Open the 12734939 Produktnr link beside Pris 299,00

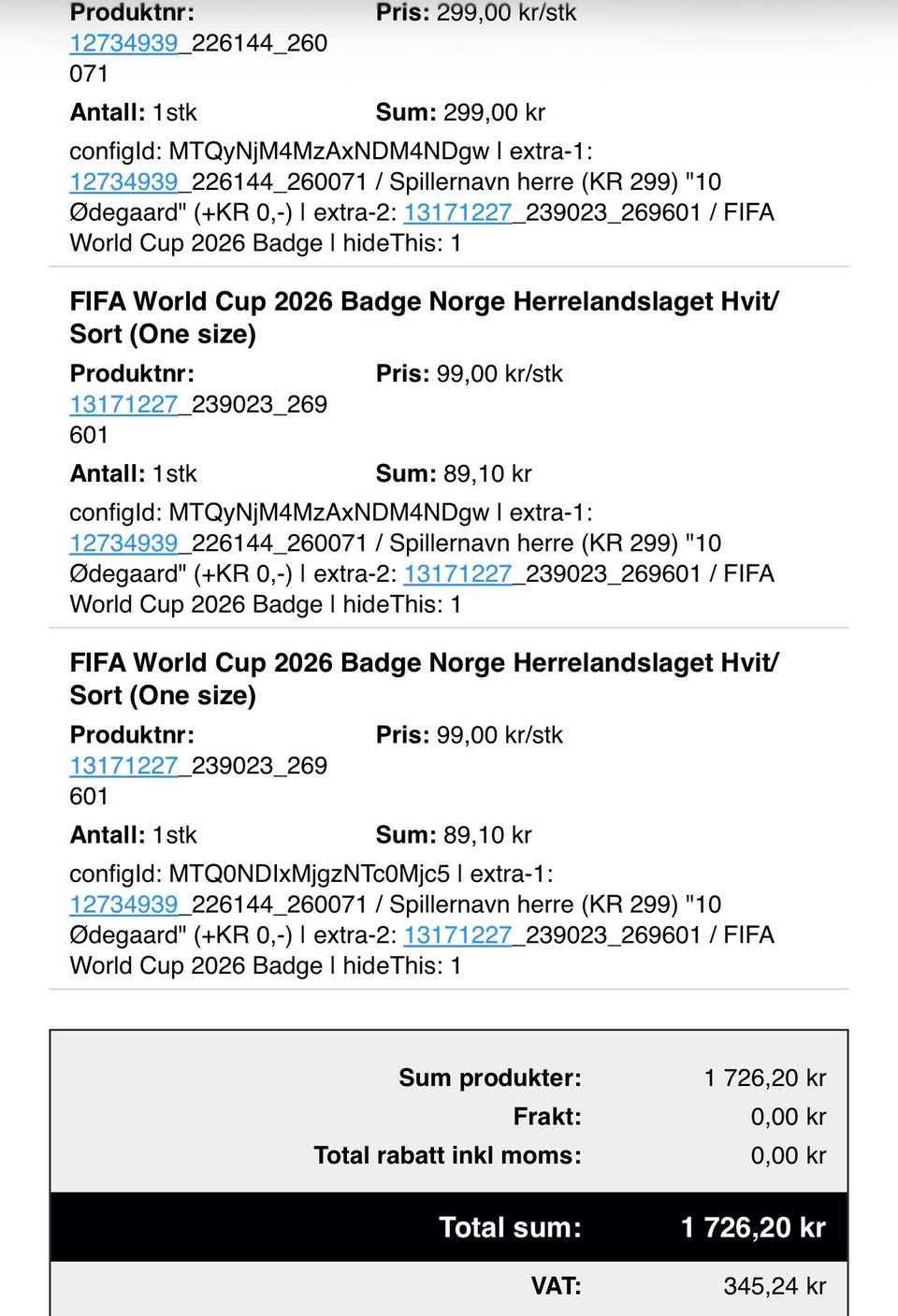tap(123, 43)
